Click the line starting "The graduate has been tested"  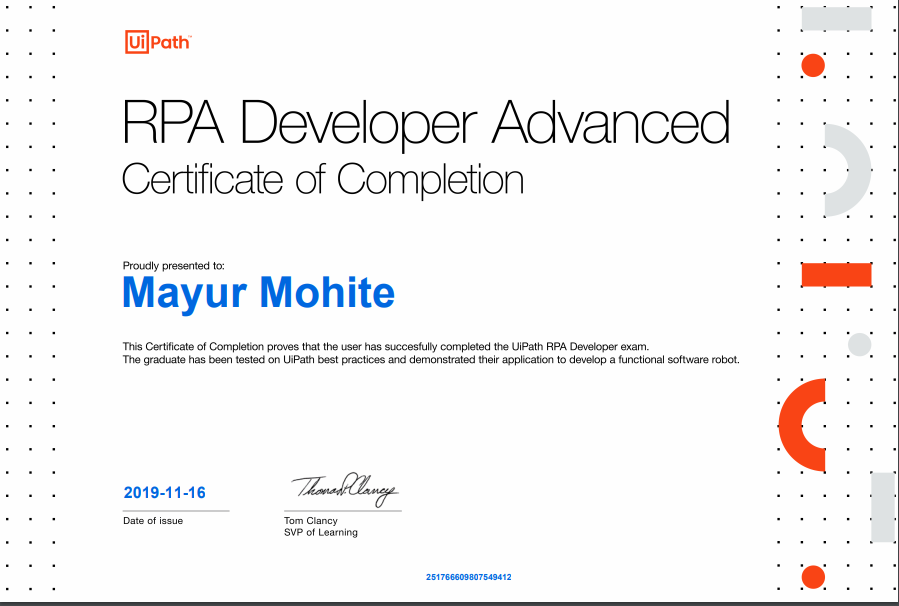431,360
